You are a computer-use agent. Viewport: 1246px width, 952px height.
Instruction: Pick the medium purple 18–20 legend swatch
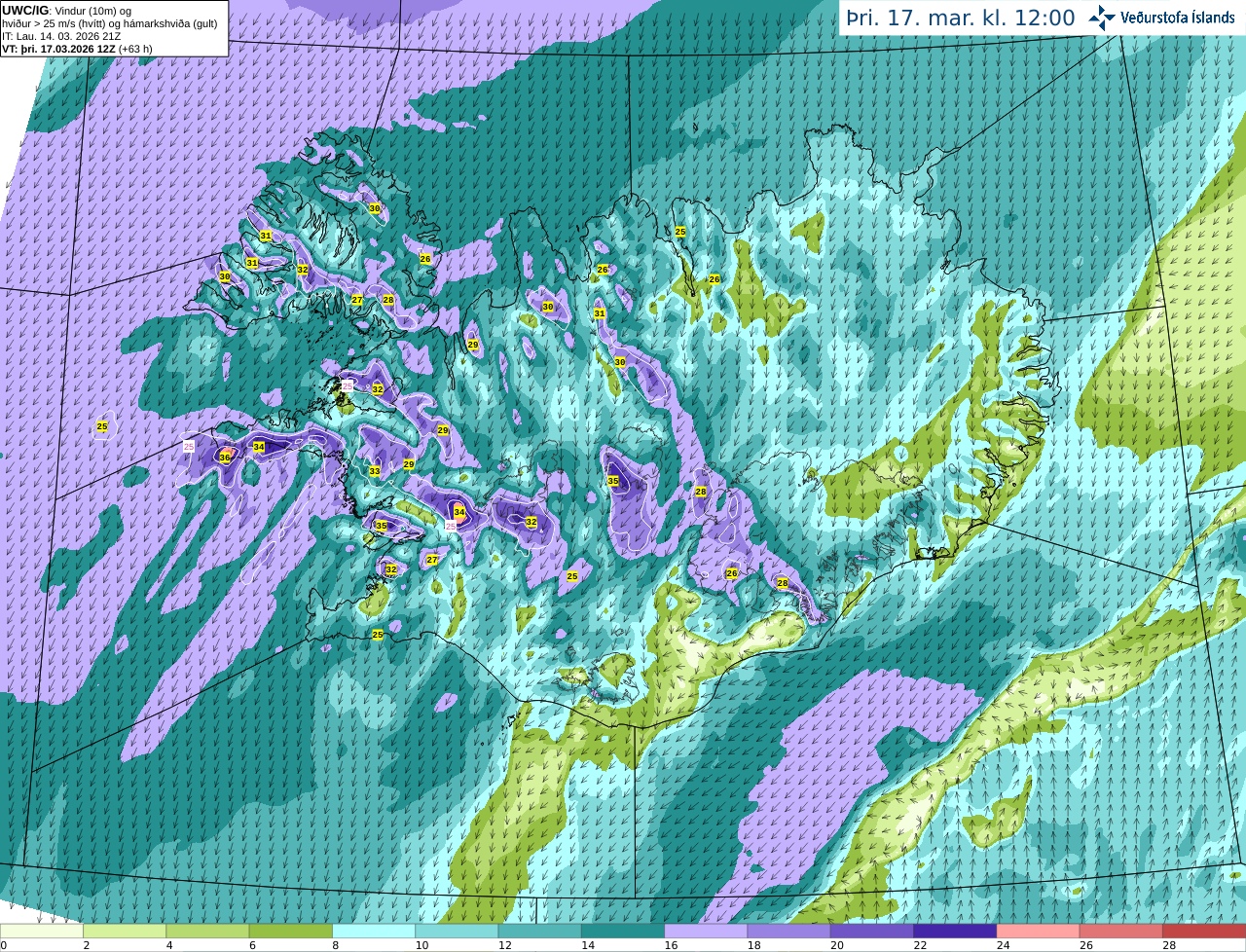788,932
